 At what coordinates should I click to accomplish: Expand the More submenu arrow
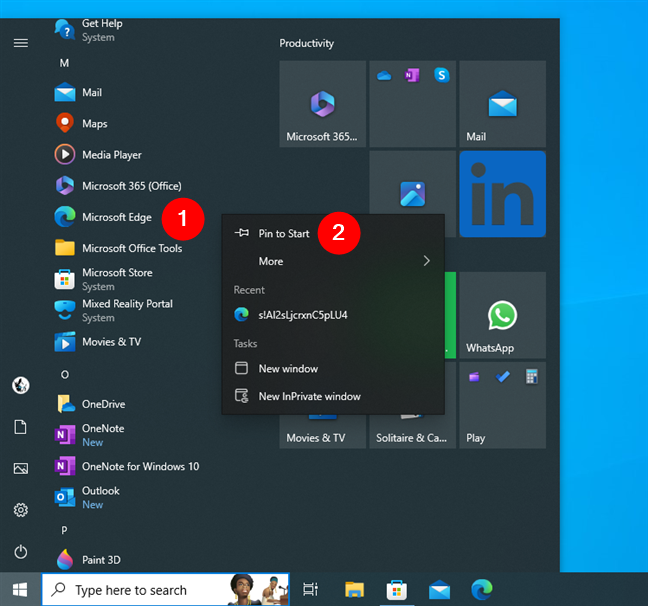click(x=427, y=261)
